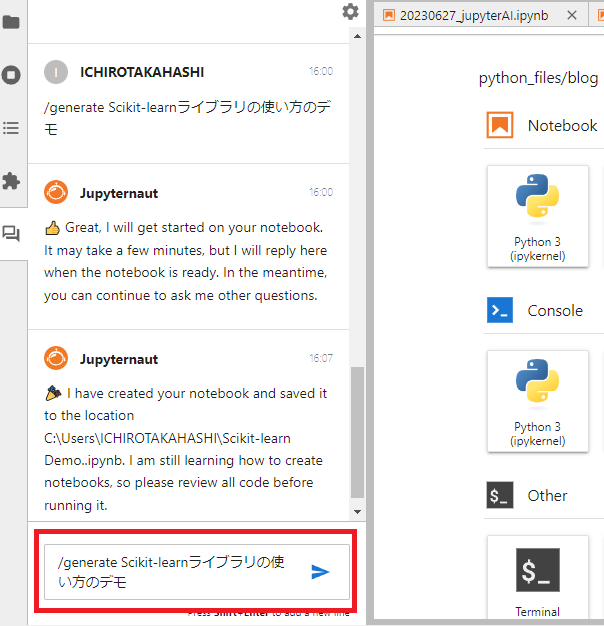Click the first Jupyternaut avatar icon

click(x=56, y=192)
